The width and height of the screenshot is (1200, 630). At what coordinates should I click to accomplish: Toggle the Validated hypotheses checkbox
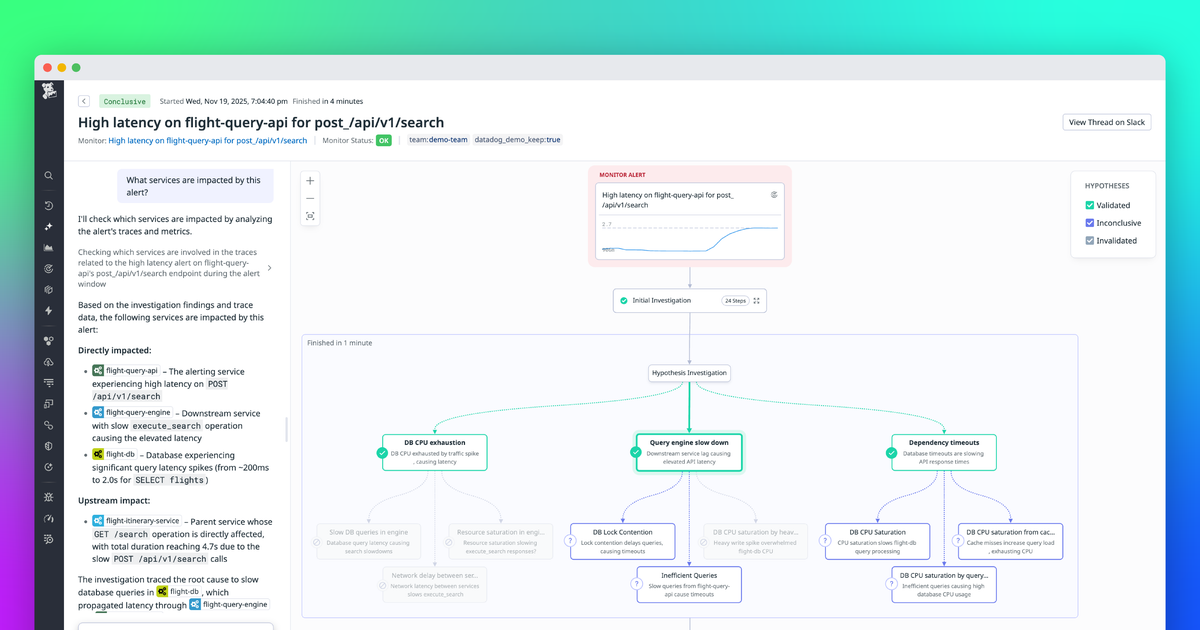point(1090,205)
